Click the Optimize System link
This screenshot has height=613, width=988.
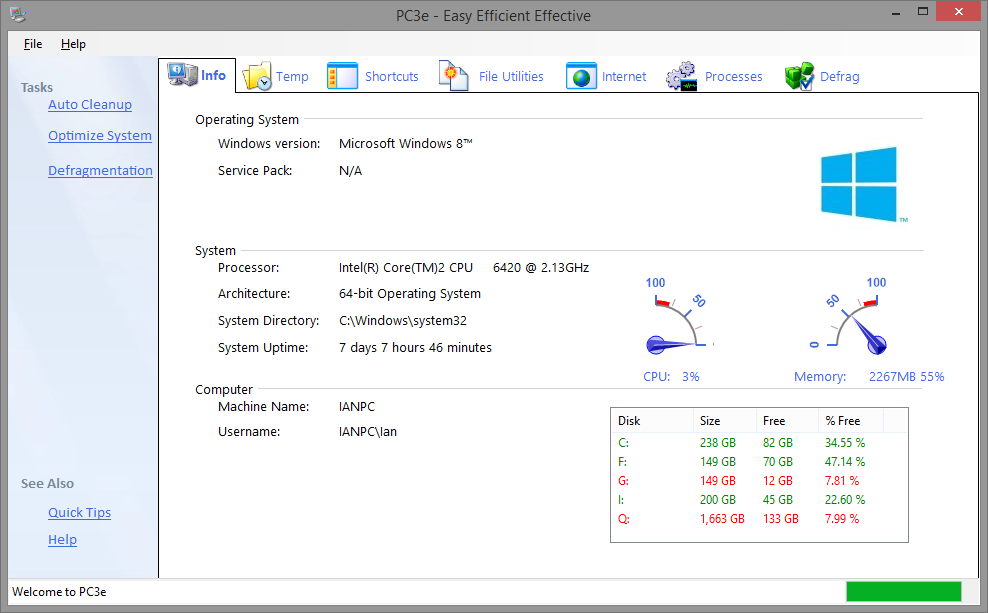pos(100,135)
